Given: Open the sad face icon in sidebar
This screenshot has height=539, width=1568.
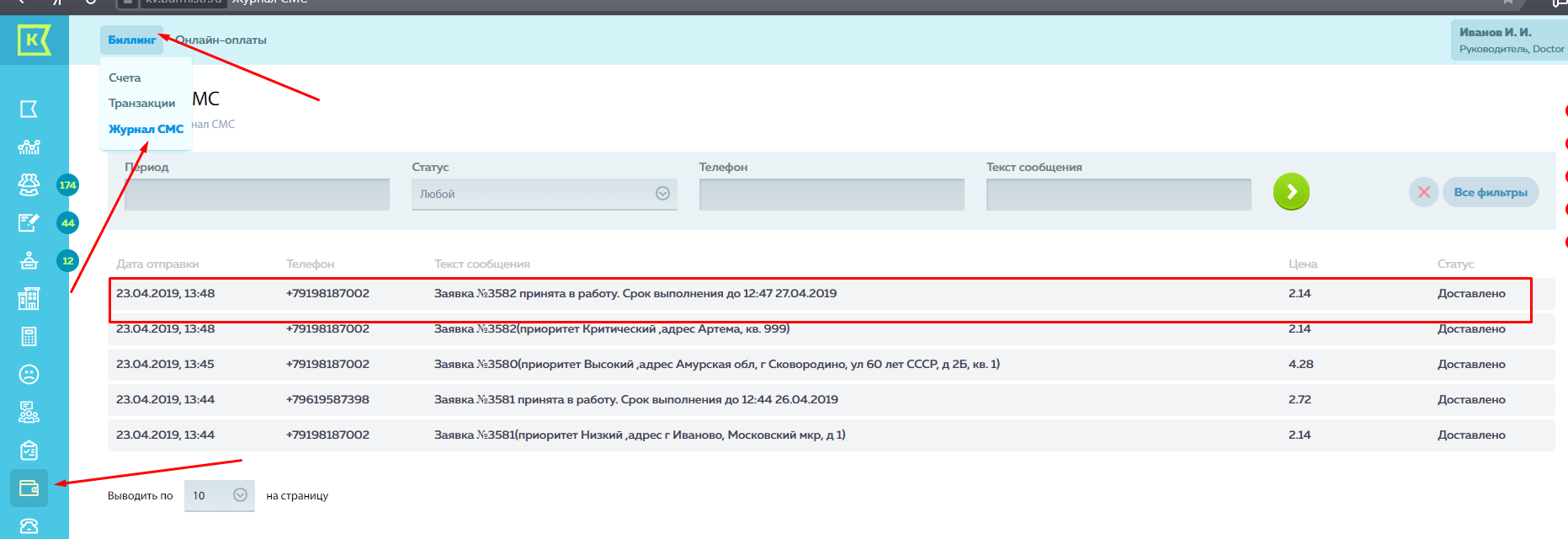Looking at the screenshot, I should pyautogui.click(x=29, y=374).
